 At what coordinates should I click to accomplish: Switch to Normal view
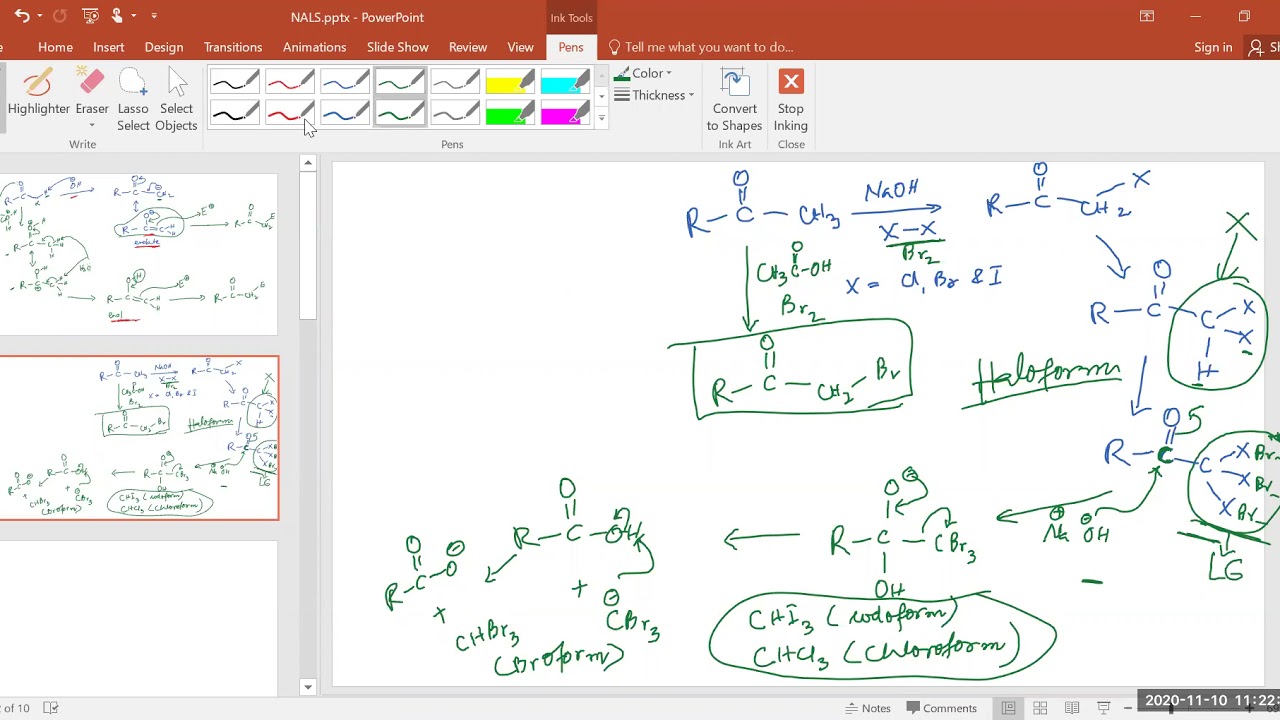click(x=1008, y=708)
